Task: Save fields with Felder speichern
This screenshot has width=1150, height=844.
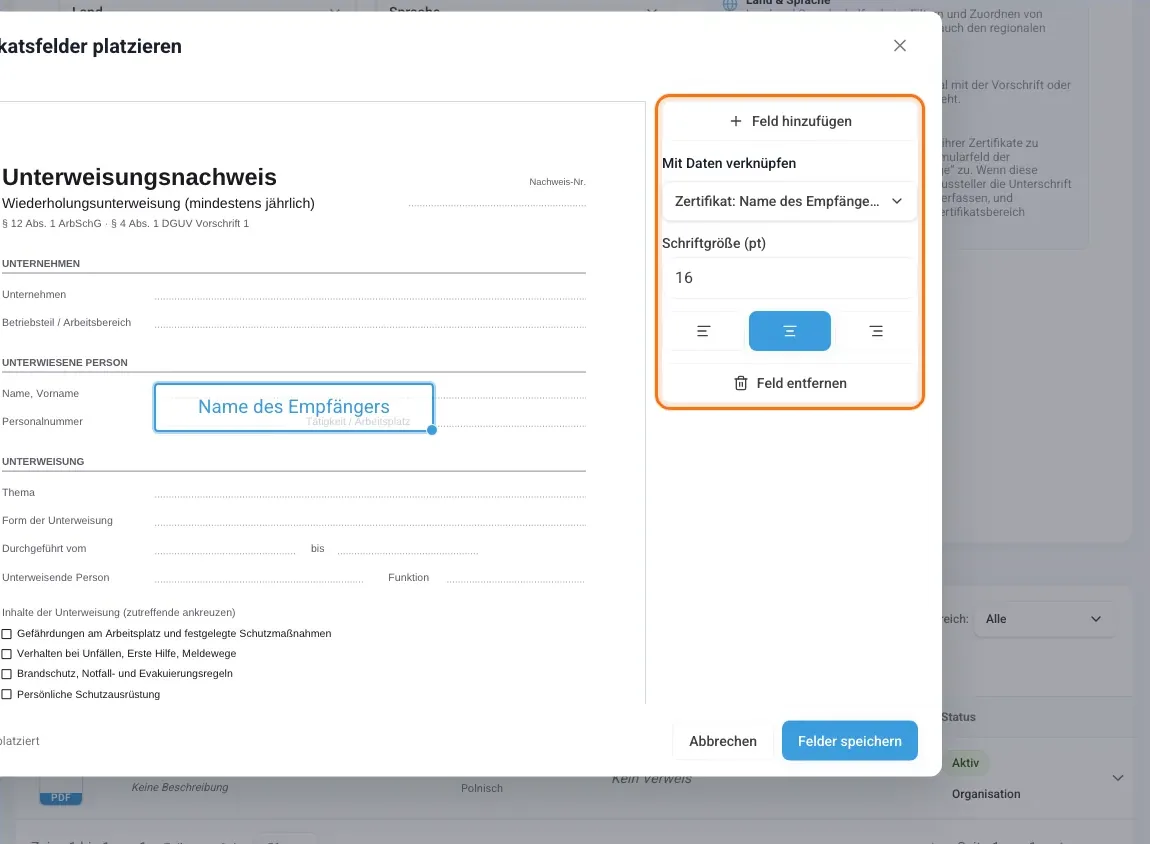Action: 849,741
